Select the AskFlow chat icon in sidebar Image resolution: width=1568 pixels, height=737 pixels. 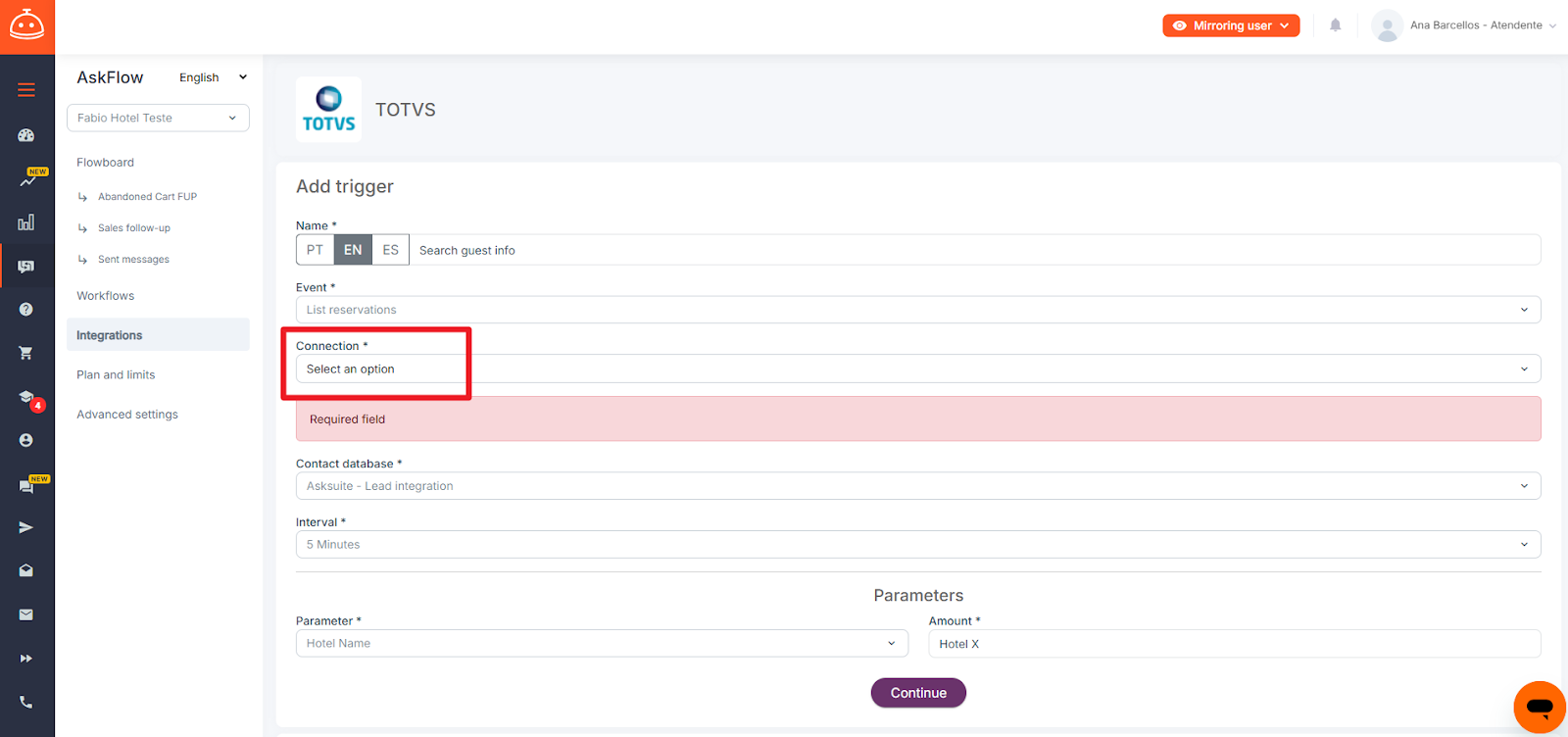(x=26, y=266)
